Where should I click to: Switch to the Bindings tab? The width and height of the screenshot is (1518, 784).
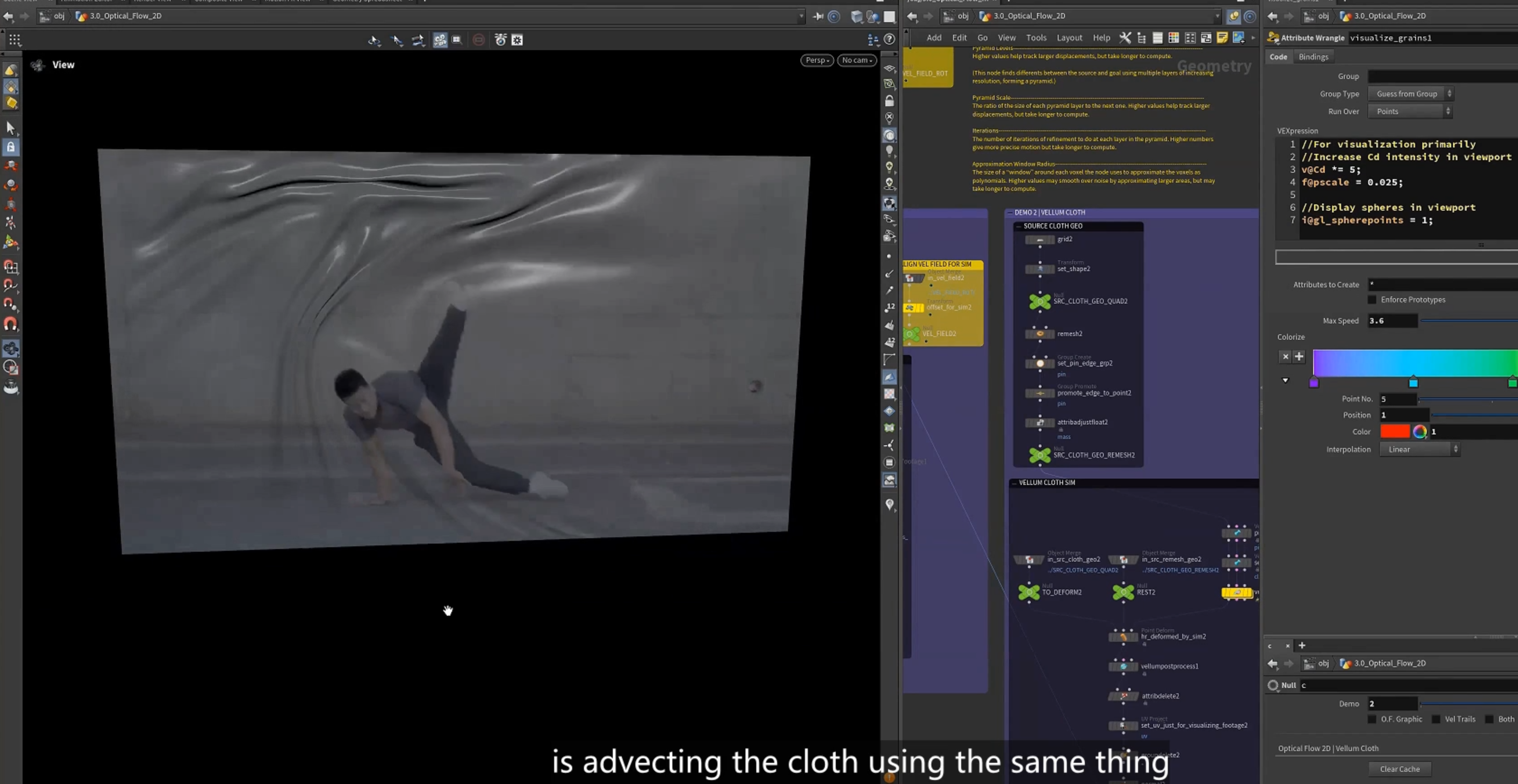(1313, 56)
